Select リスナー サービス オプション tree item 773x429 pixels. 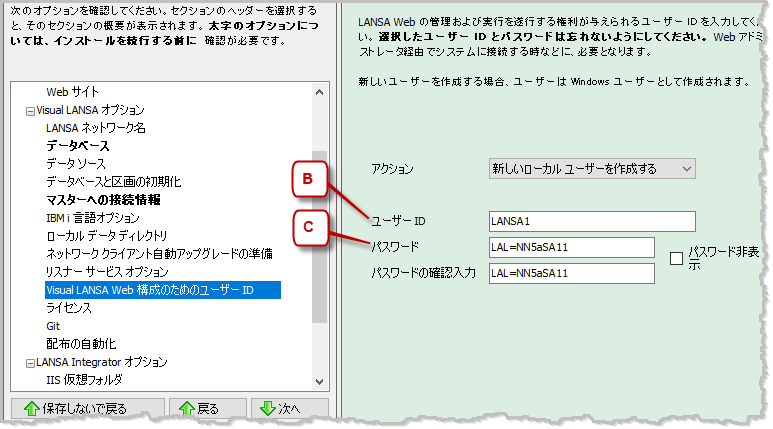point(107,272)
